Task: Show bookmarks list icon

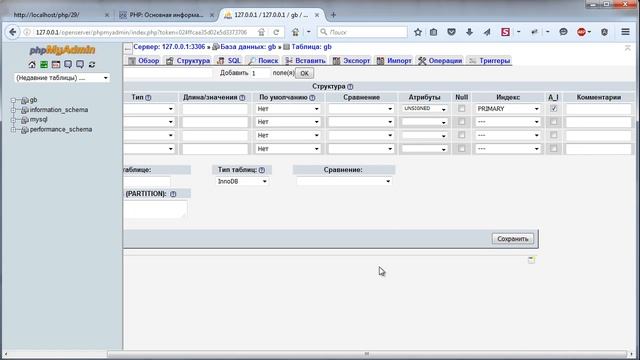Action: (x=433, y=32)
